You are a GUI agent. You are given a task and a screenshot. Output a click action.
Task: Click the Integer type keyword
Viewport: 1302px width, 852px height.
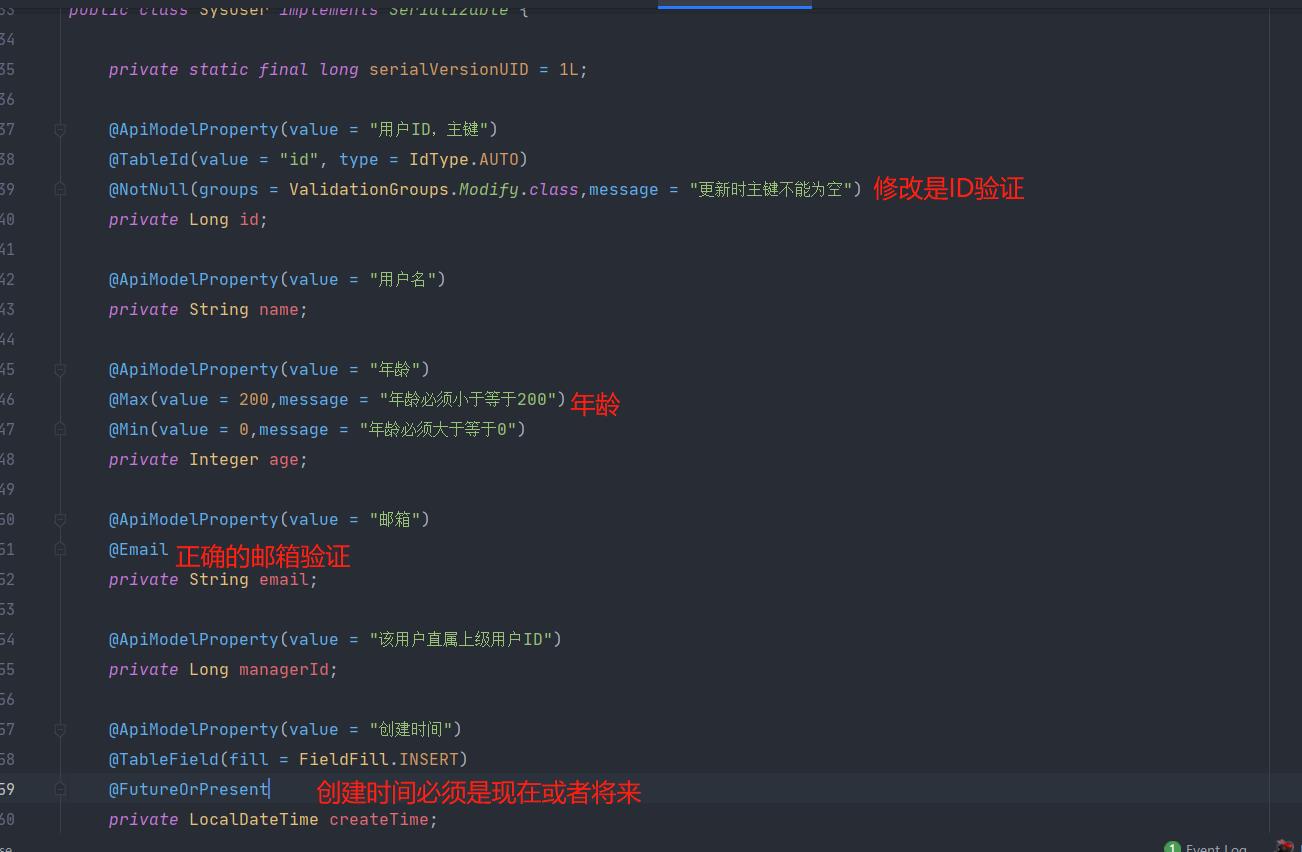click(224, 459)
